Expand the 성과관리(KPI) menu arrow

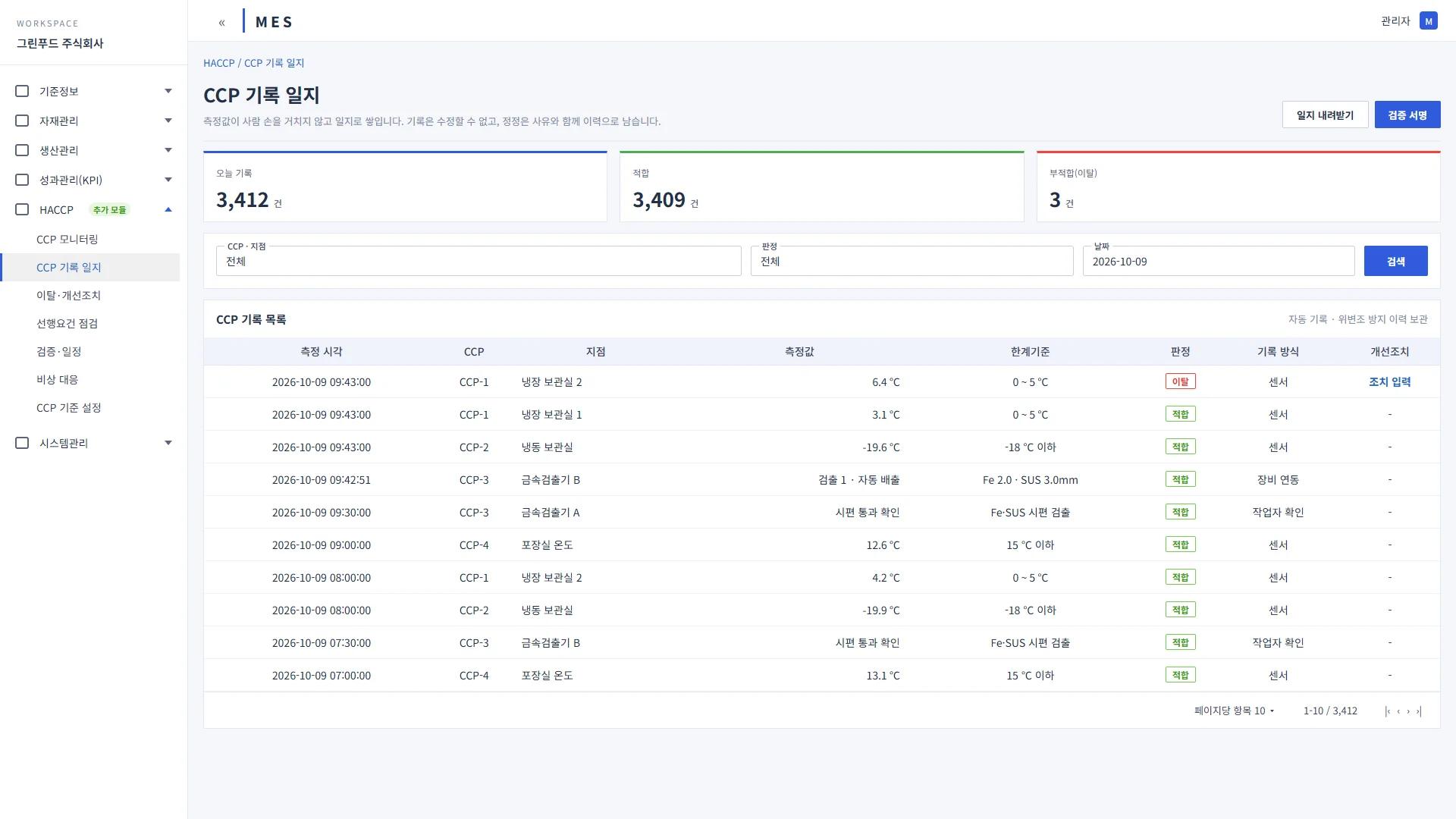[168, 180]
